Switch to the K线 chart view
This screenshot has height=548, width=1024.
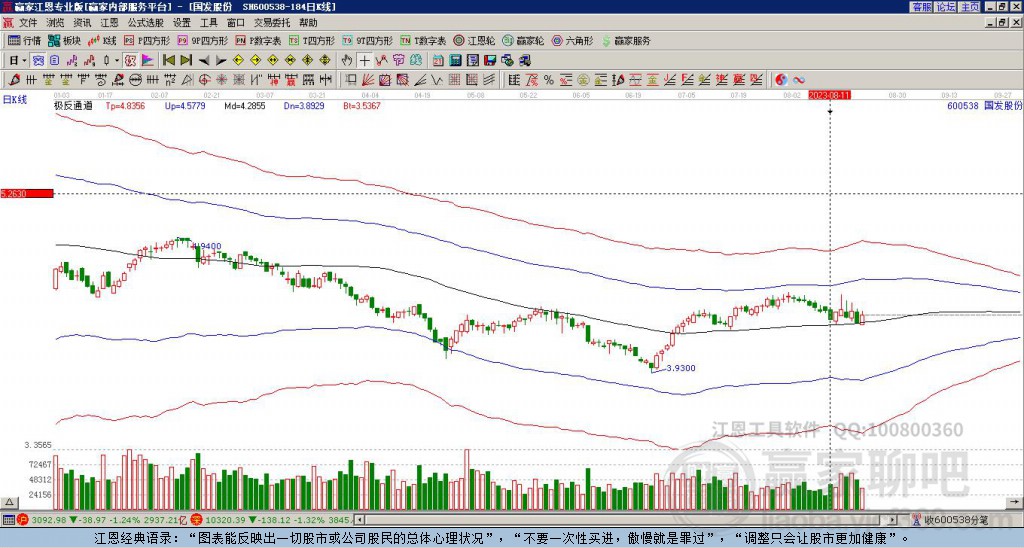point(101,40)
